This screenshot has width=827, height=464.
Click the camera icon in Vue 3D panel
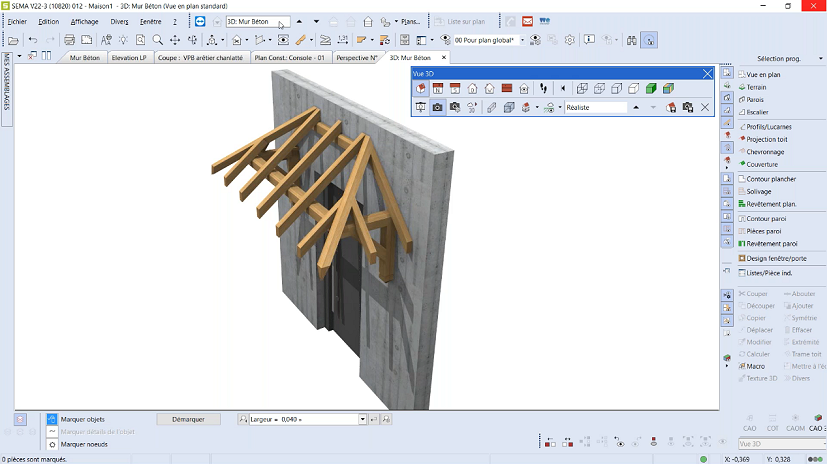point(438,107)
